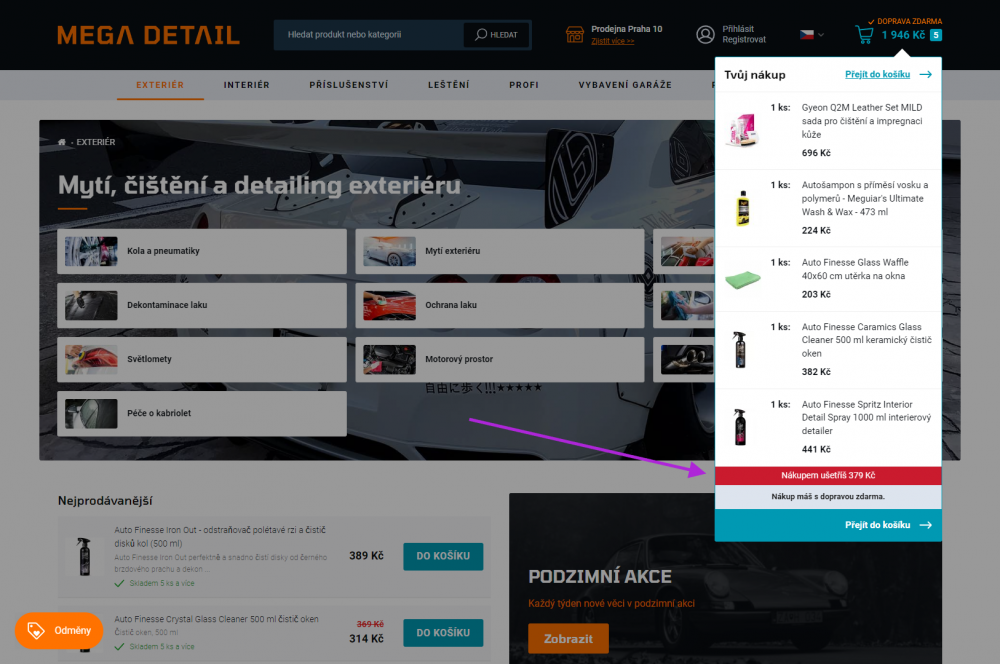Open Auto Finesse Caramics Glass Cleaner item
The height and width of the screenshot is (664, 1000).
pyautogui.click(x=867, y=340)
